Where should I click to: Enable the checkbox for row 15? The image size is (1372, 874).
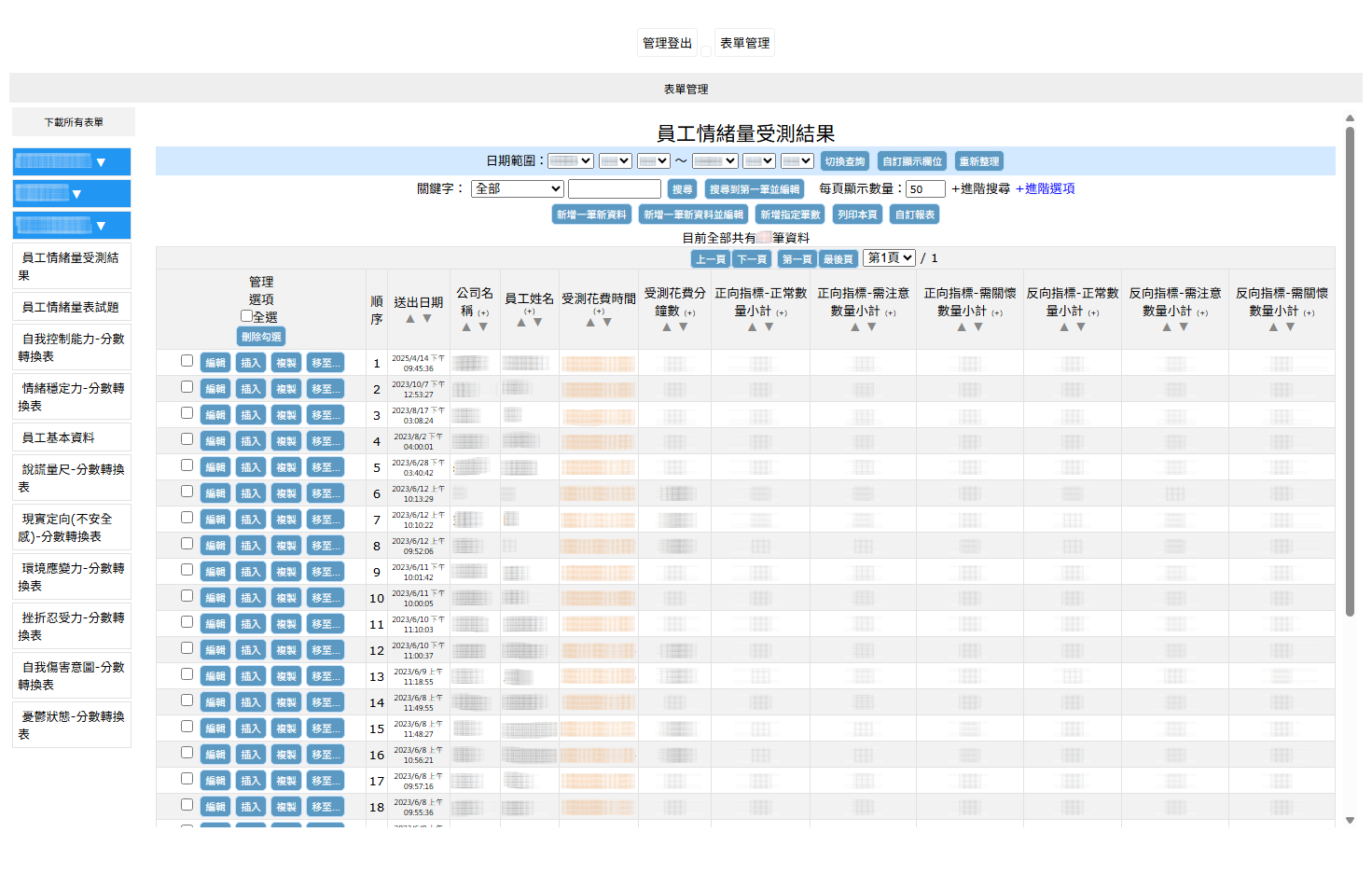[x=187, y=727]
